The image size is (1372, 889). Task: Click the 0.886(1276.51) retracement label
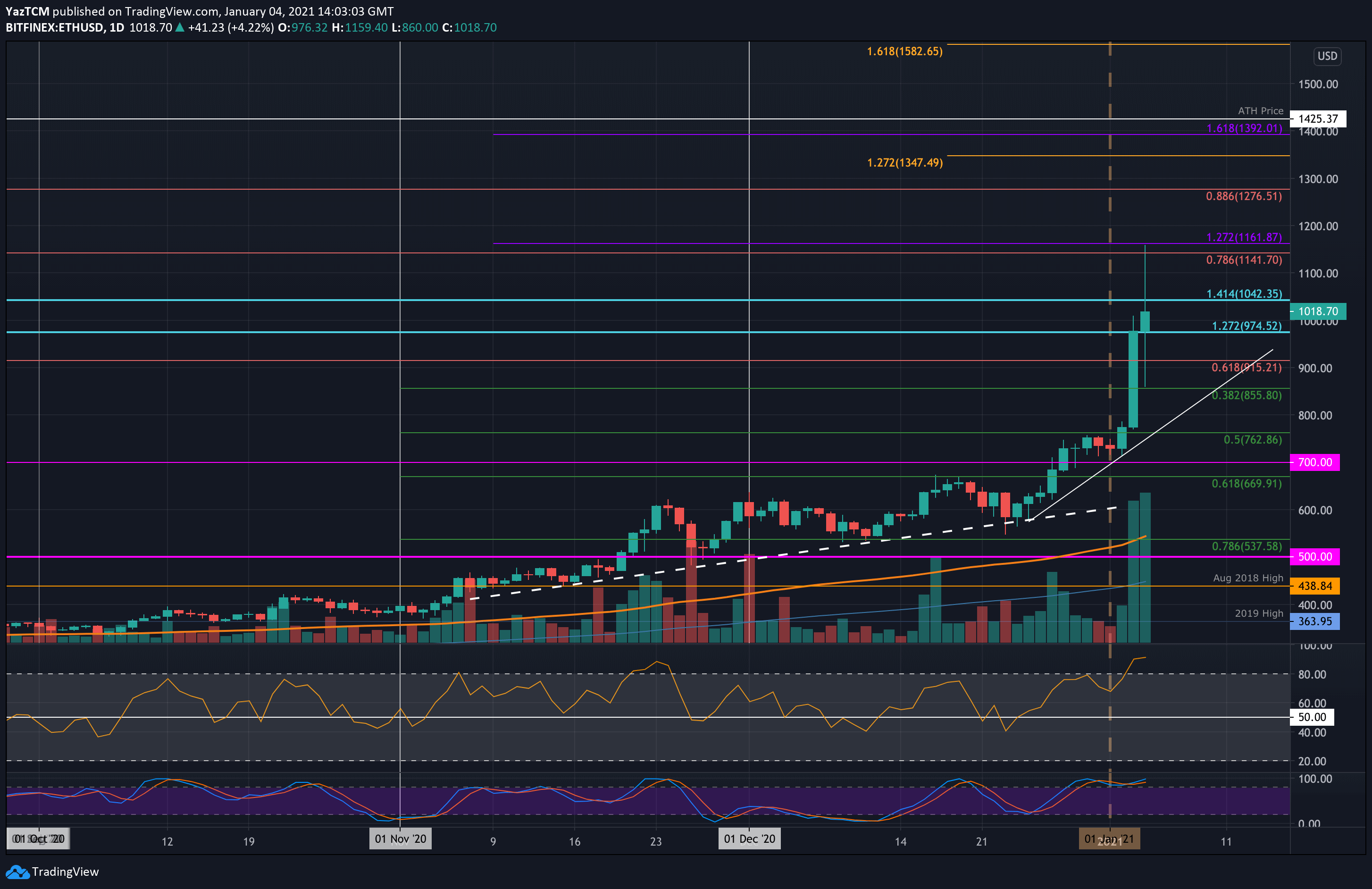point(1244,196)
